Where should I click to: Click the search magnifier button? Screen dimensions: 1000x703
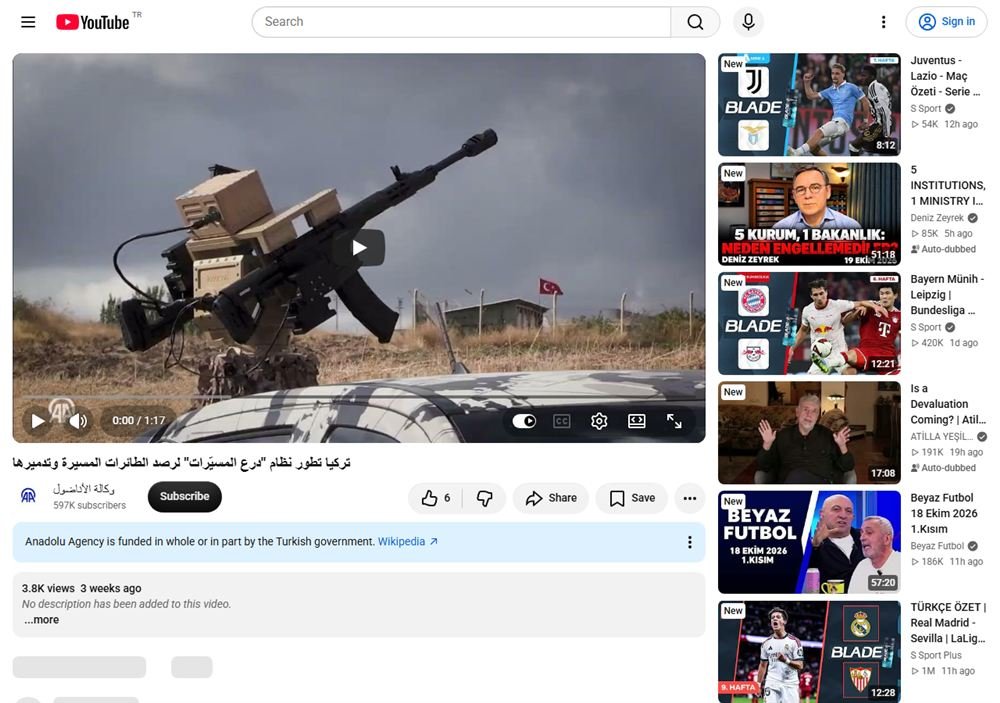tap(695, 22)
